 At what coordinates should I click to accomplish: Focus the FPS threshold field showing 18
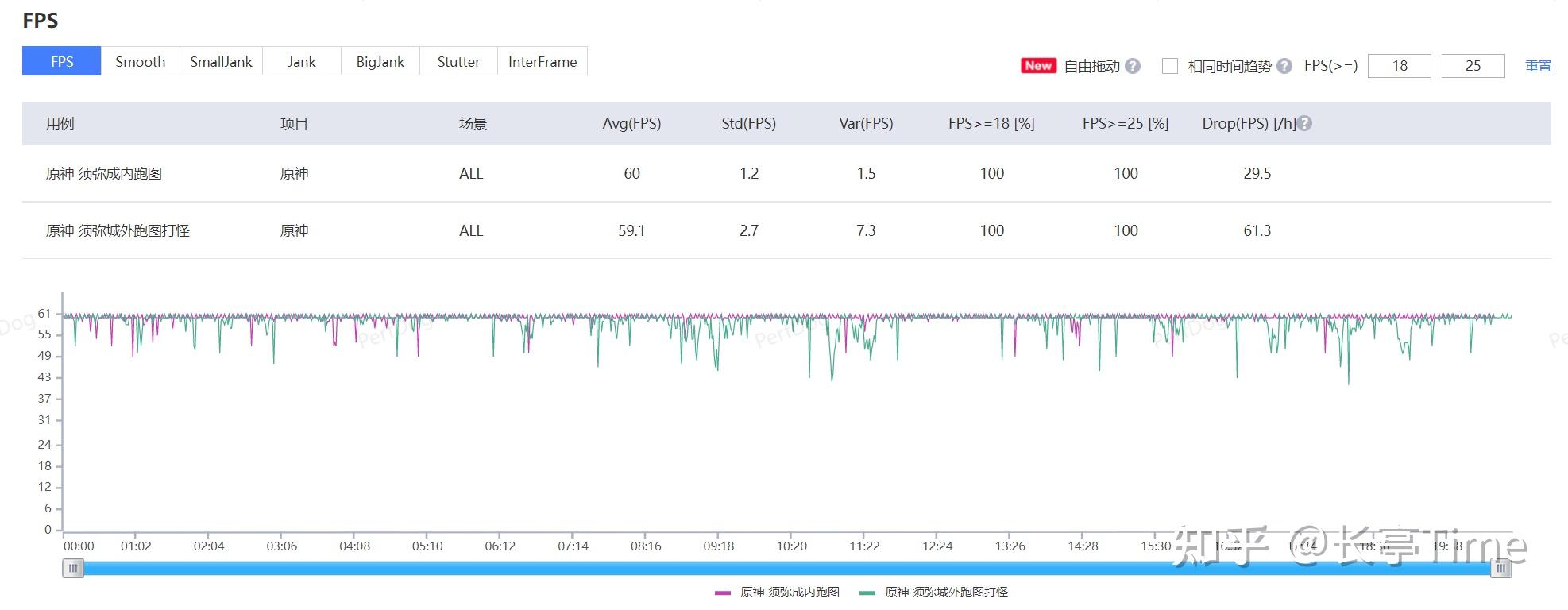point(1400,66)
